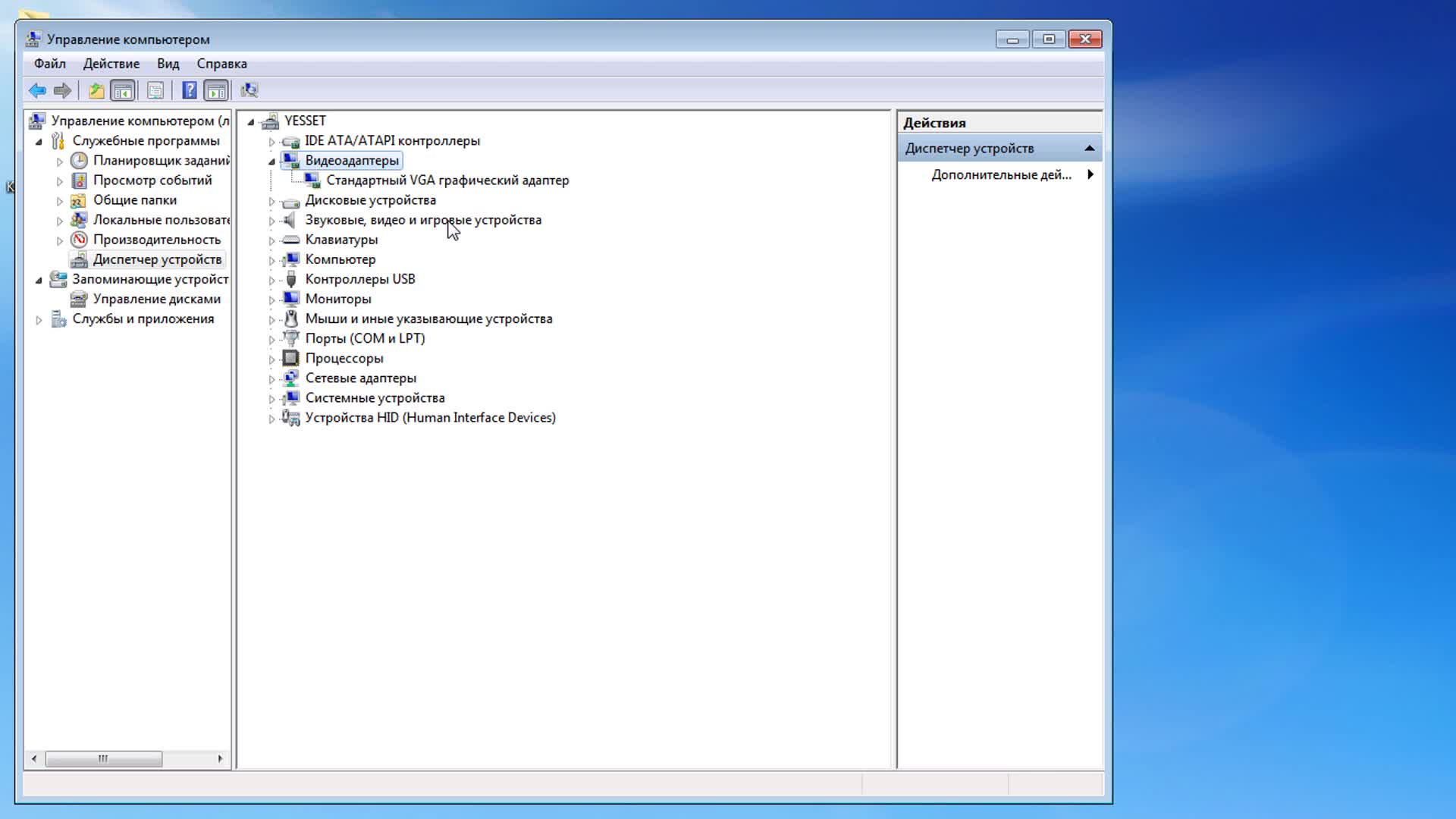The height and width of the screenshot is (819, 1456).
Task: Select Звуковые, видео и игровые устройства
Action: click(423, 220)
